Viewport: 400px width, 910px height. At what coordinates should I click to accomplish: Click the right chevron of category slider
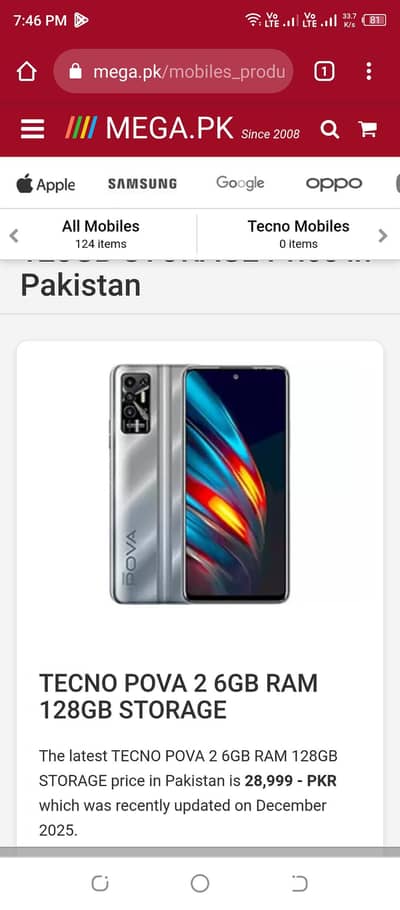point(383,235)
